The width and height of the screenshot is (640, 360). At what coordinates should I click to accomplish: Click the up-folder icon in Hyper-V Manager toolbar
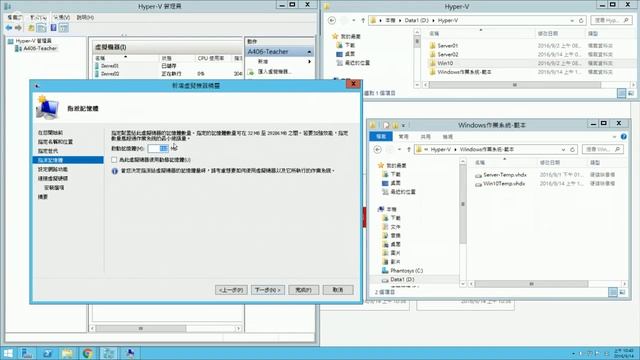(x=31, y=28)
